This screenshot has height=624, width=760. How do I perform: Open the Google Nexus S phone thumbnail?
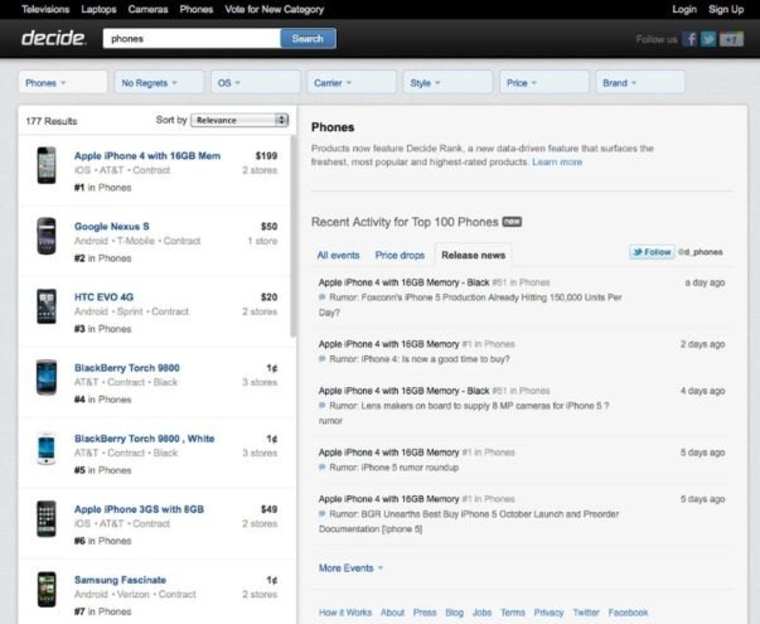pyautogui.click(x=46, y=236)
